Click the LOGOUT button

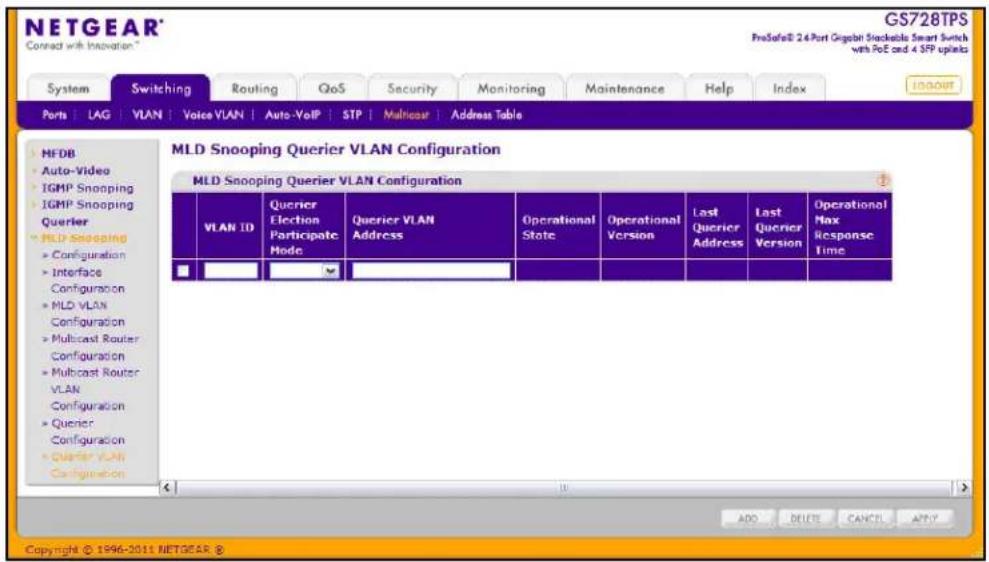click(x=933, y=85)
